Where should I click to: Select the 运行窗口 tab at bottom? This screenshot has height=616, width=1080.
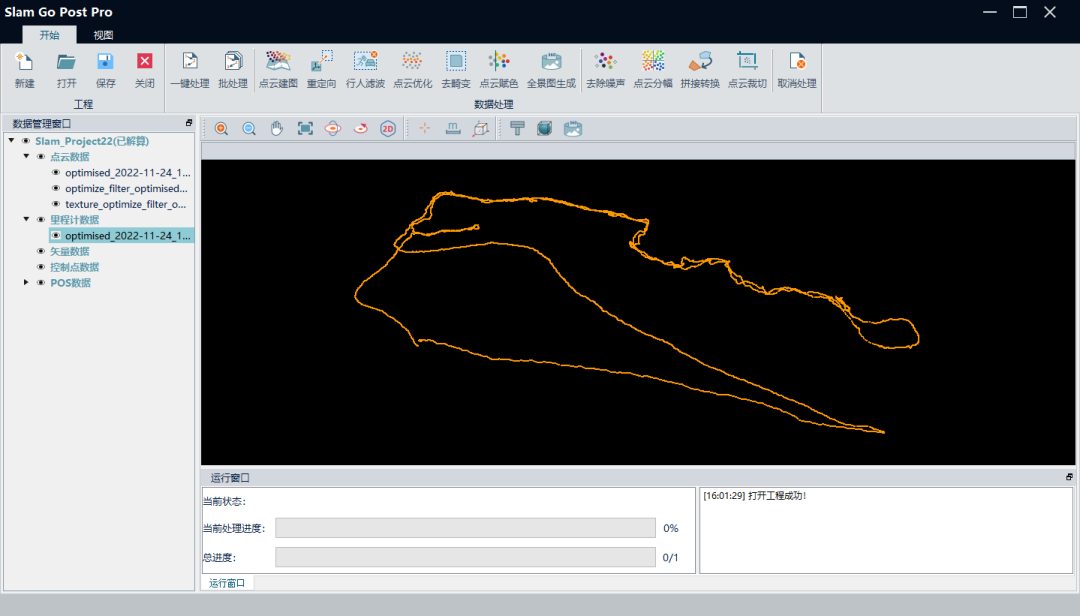[x=227, y=583]
